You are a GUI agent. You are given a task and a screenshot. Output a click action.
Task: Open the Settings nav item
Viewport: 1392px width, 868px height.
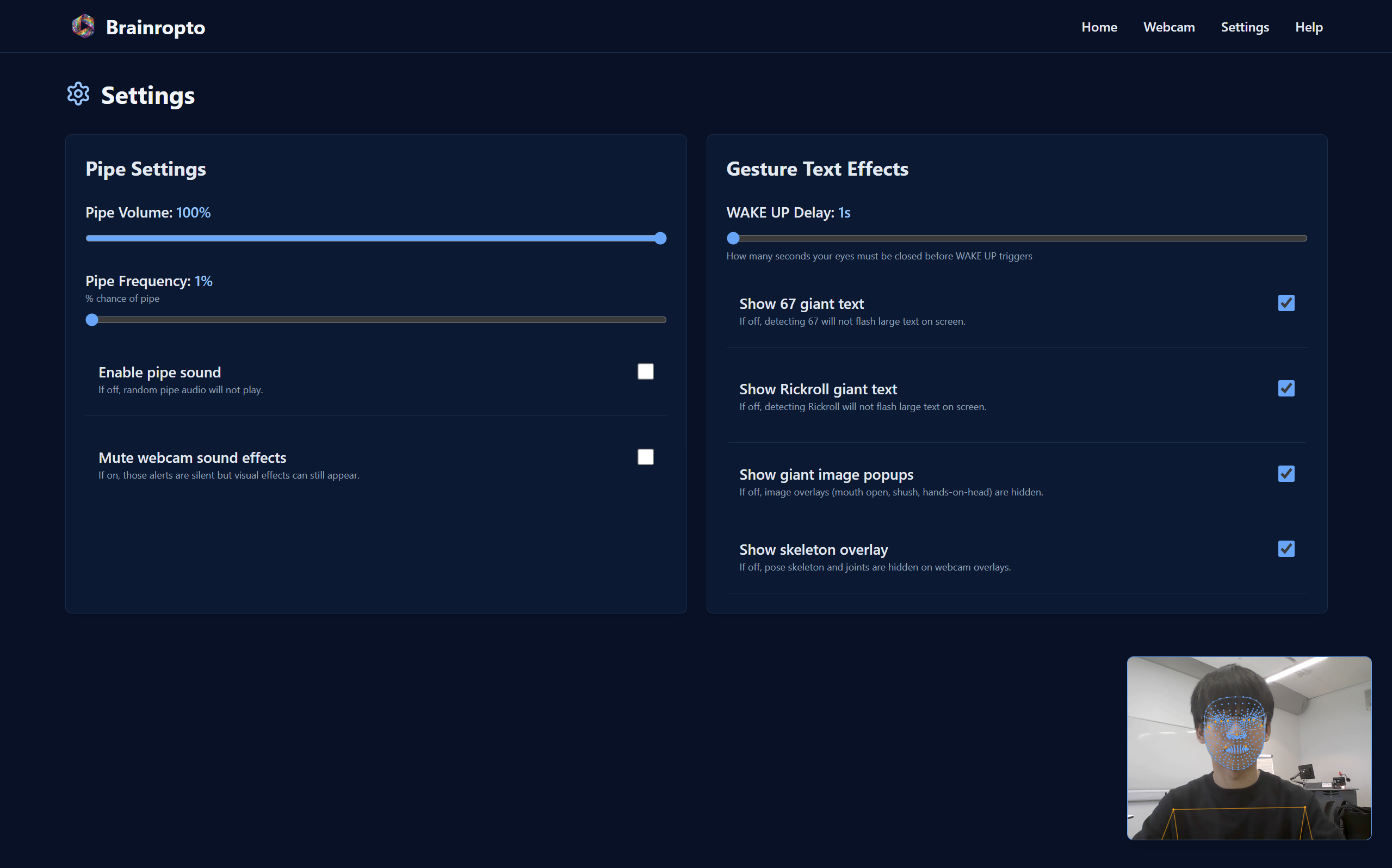pos(1245,27)
